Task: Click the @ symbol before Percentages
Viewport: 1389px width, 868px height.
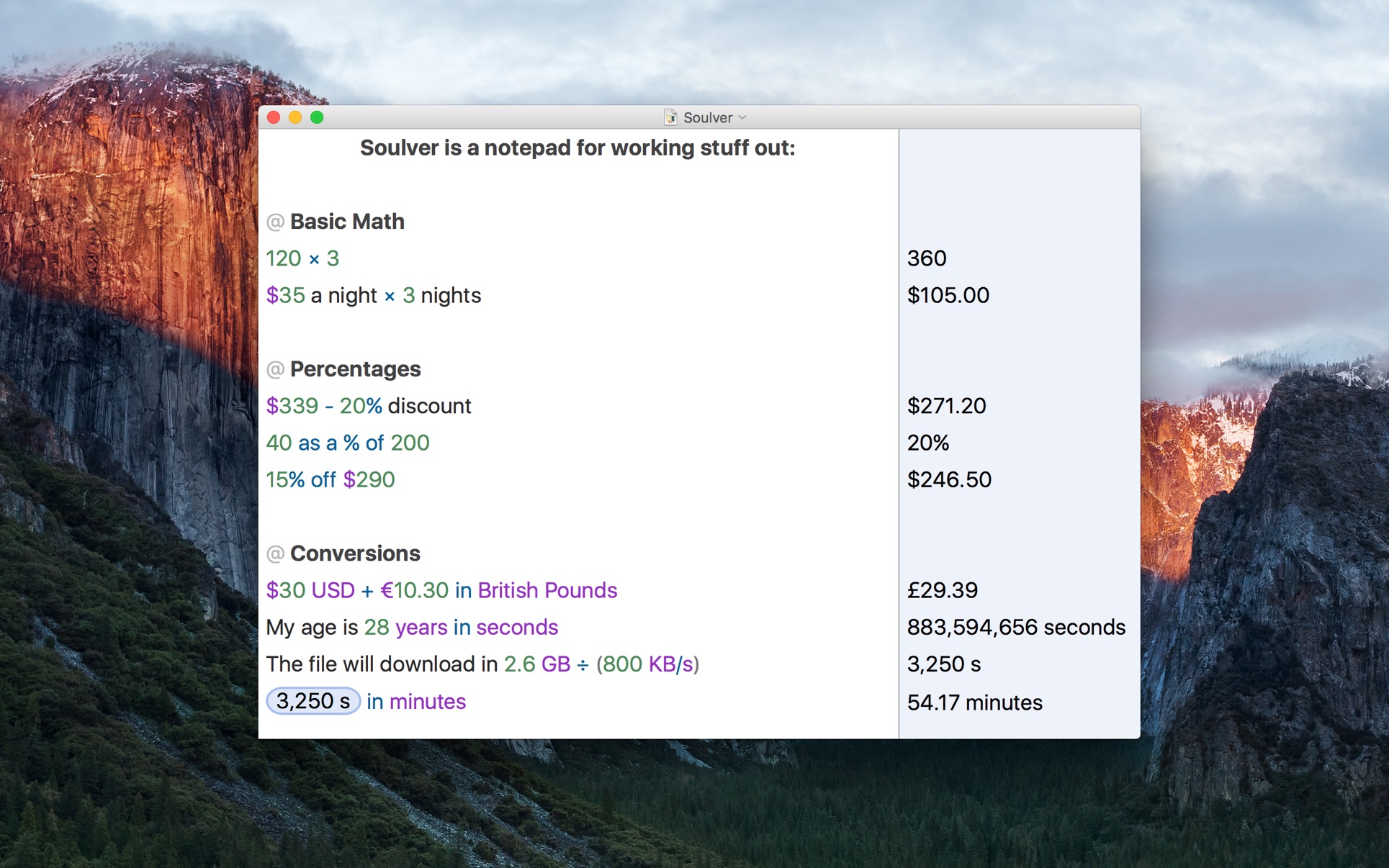Action: click(x=275, y=369)
